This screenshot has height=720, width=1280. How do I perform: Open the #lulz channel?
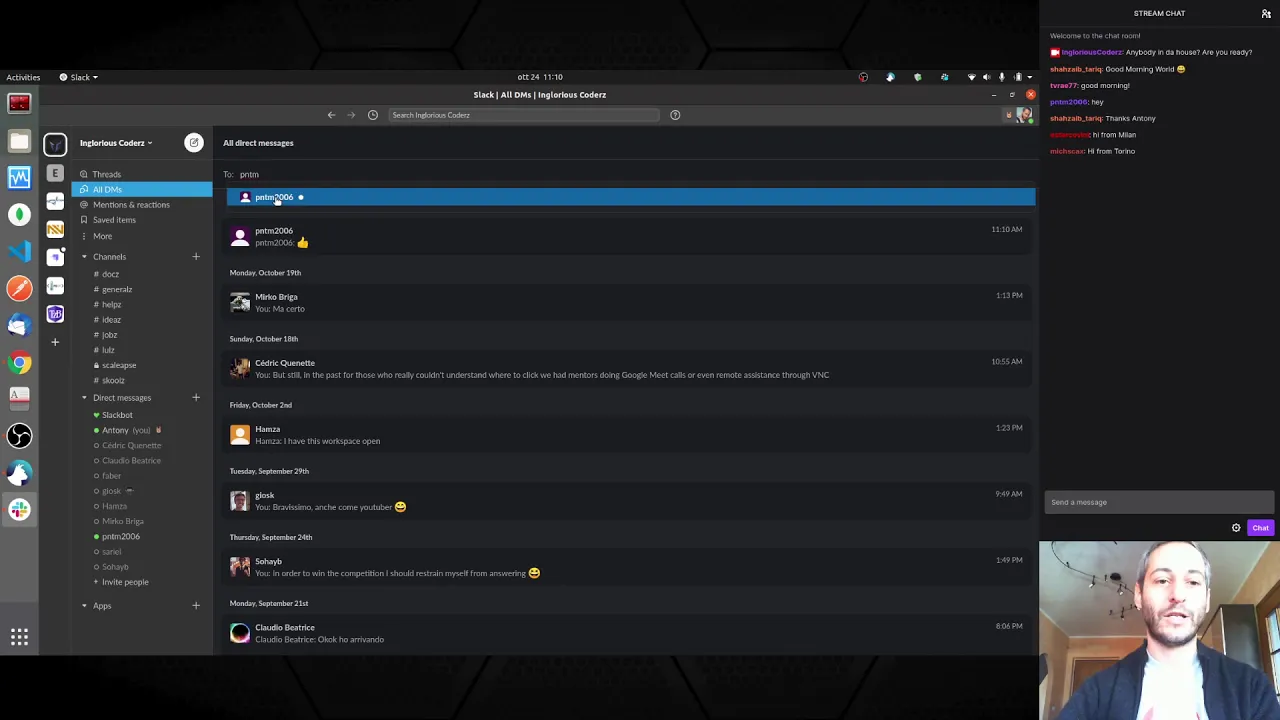click(x=108, y=350)
